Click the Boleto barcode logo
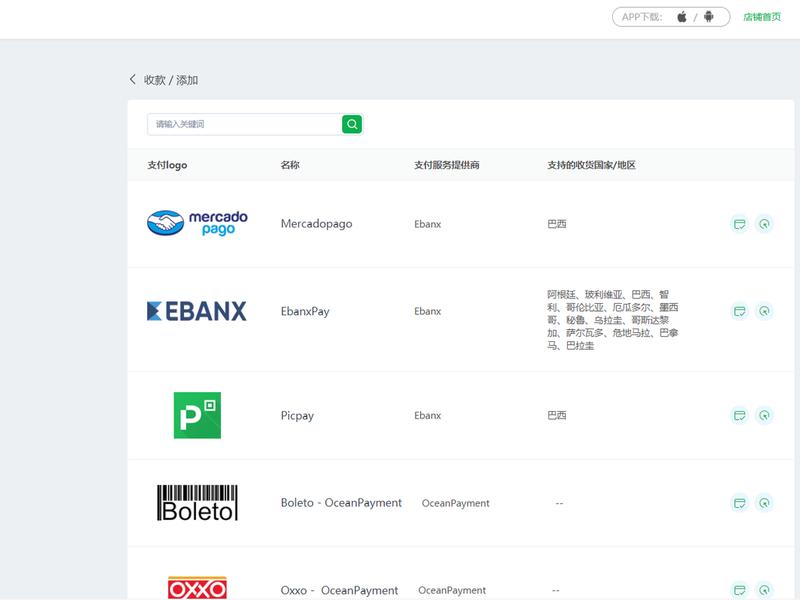Screen dimensions: 800x600 [x=197, y=503]
